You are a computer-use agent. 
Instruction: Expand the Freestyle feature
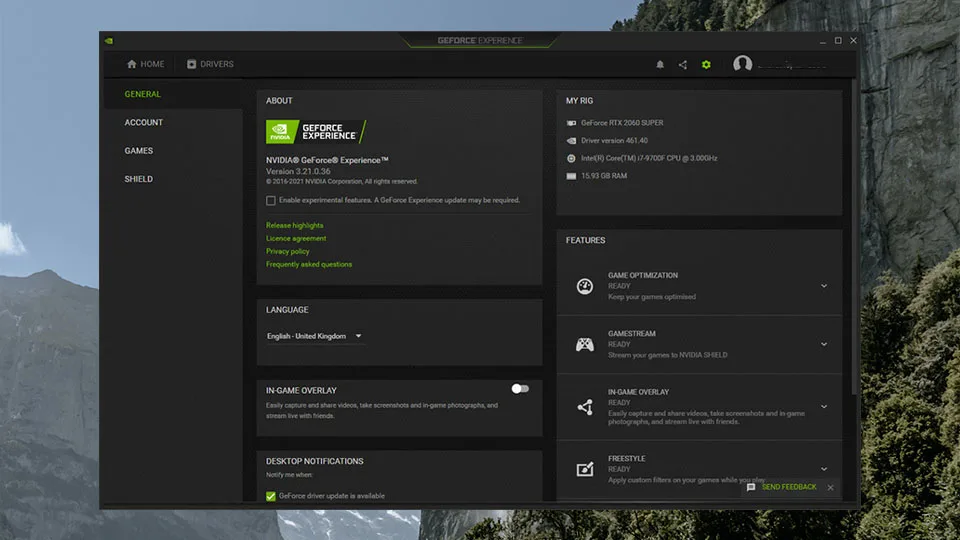[x=824, y=469]
